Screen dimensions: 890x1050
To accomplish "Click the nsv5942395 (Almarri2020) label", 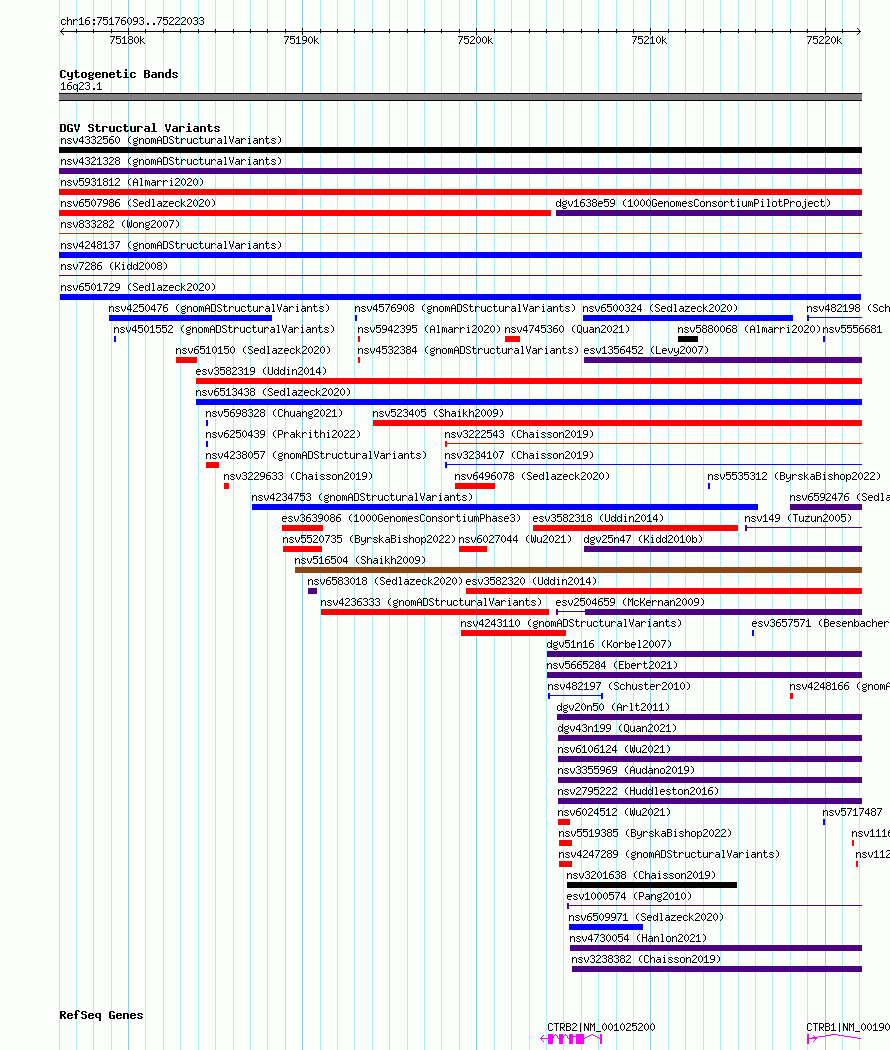I will [429, 329].
